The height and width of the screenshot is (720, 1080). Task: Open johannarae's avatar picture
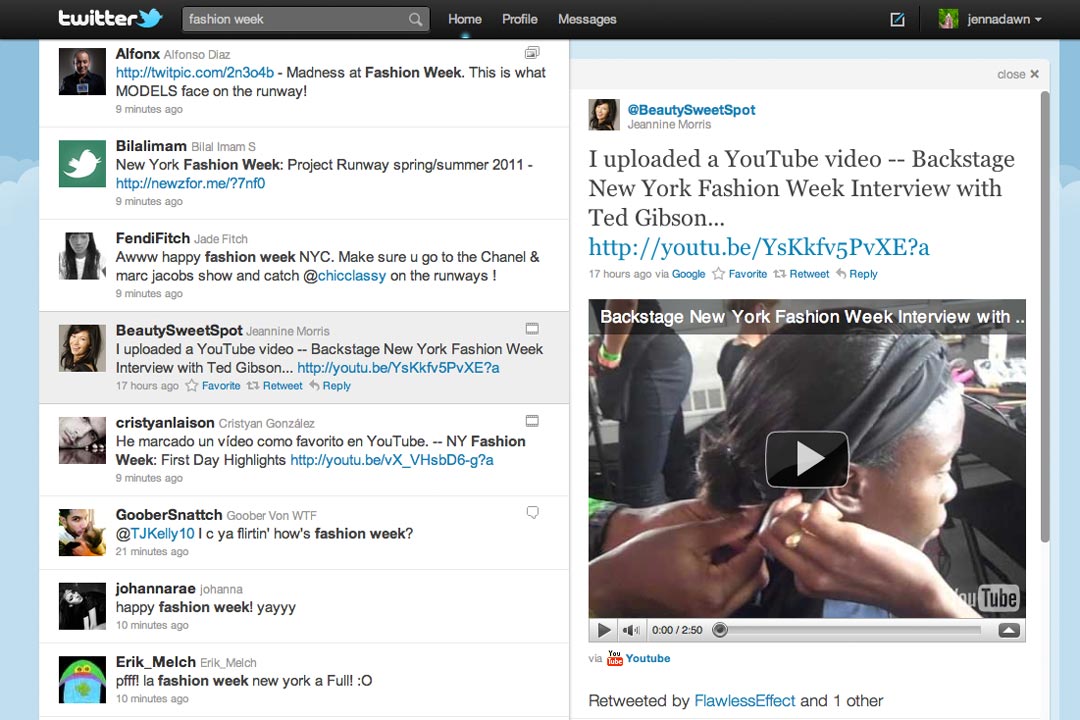[82, 606]
